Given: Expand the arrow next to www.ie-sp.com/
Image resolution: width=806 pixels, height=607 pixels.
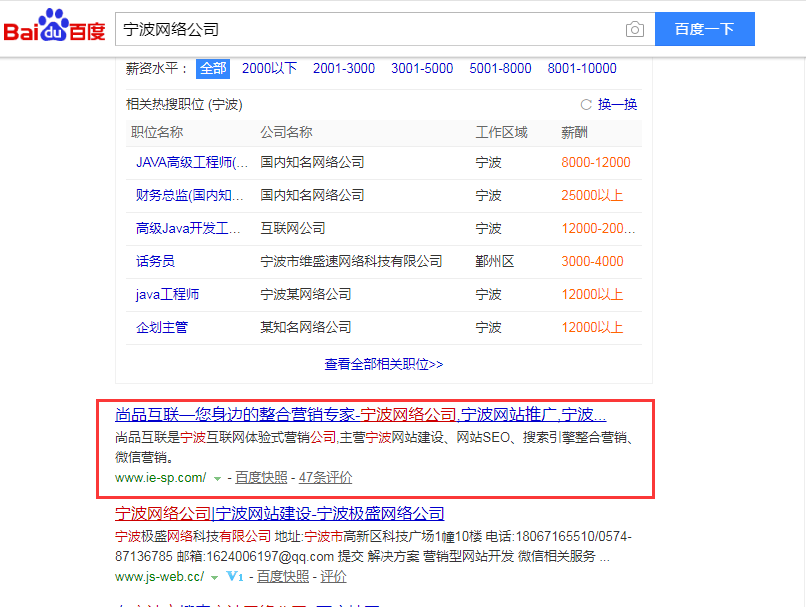Looking at the screenshot, I should [x=217, y=479].
